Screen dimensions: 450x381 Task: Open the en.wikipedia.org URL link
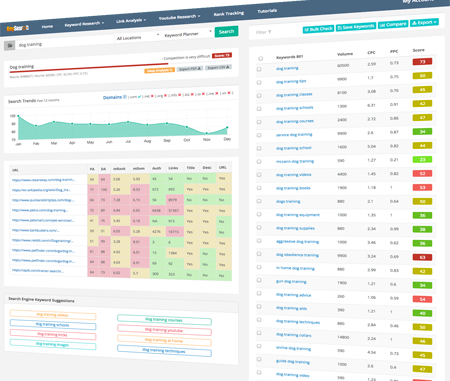[41, 190]
